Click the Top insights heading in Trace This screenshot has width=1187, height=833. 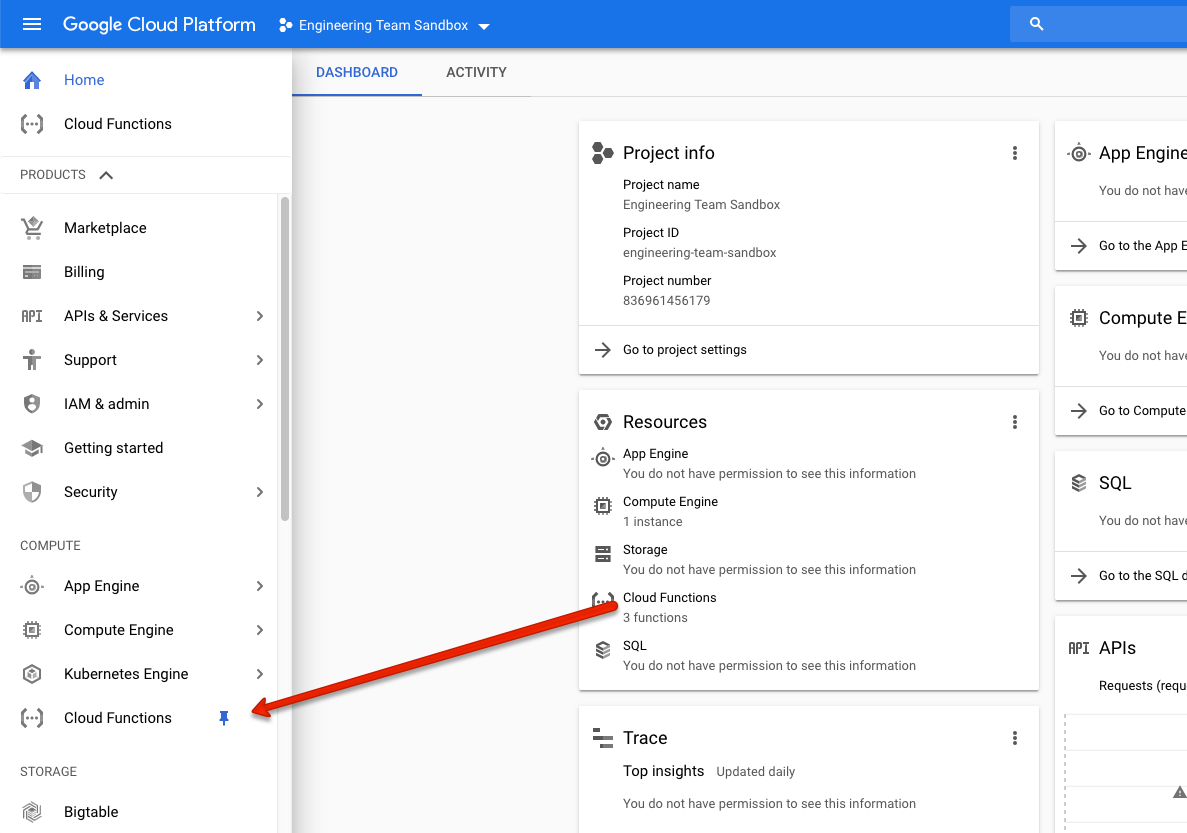pos(663,771)
